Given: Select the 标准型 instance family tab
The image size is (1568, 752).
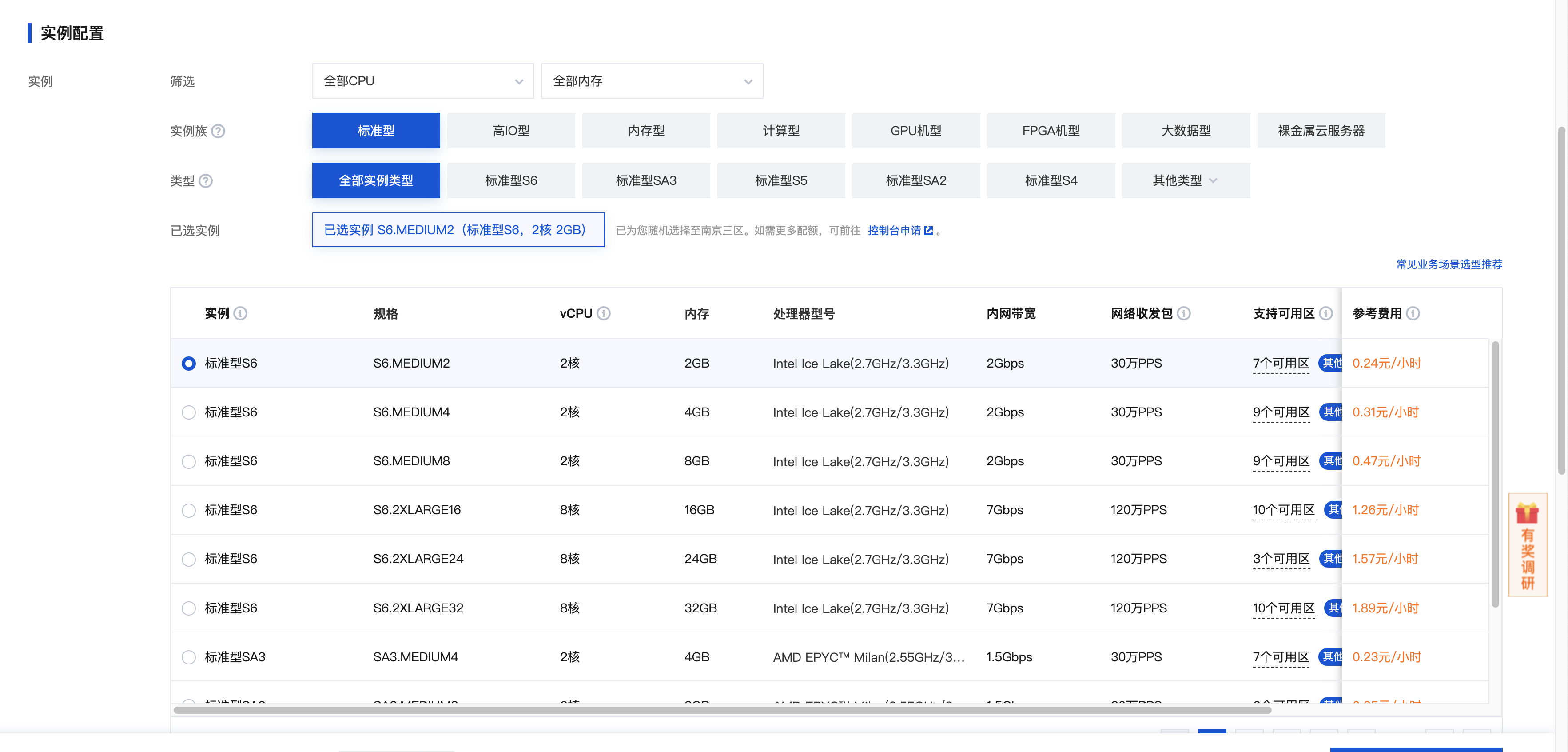Looking at the screenshot, I should pos(376,130).
